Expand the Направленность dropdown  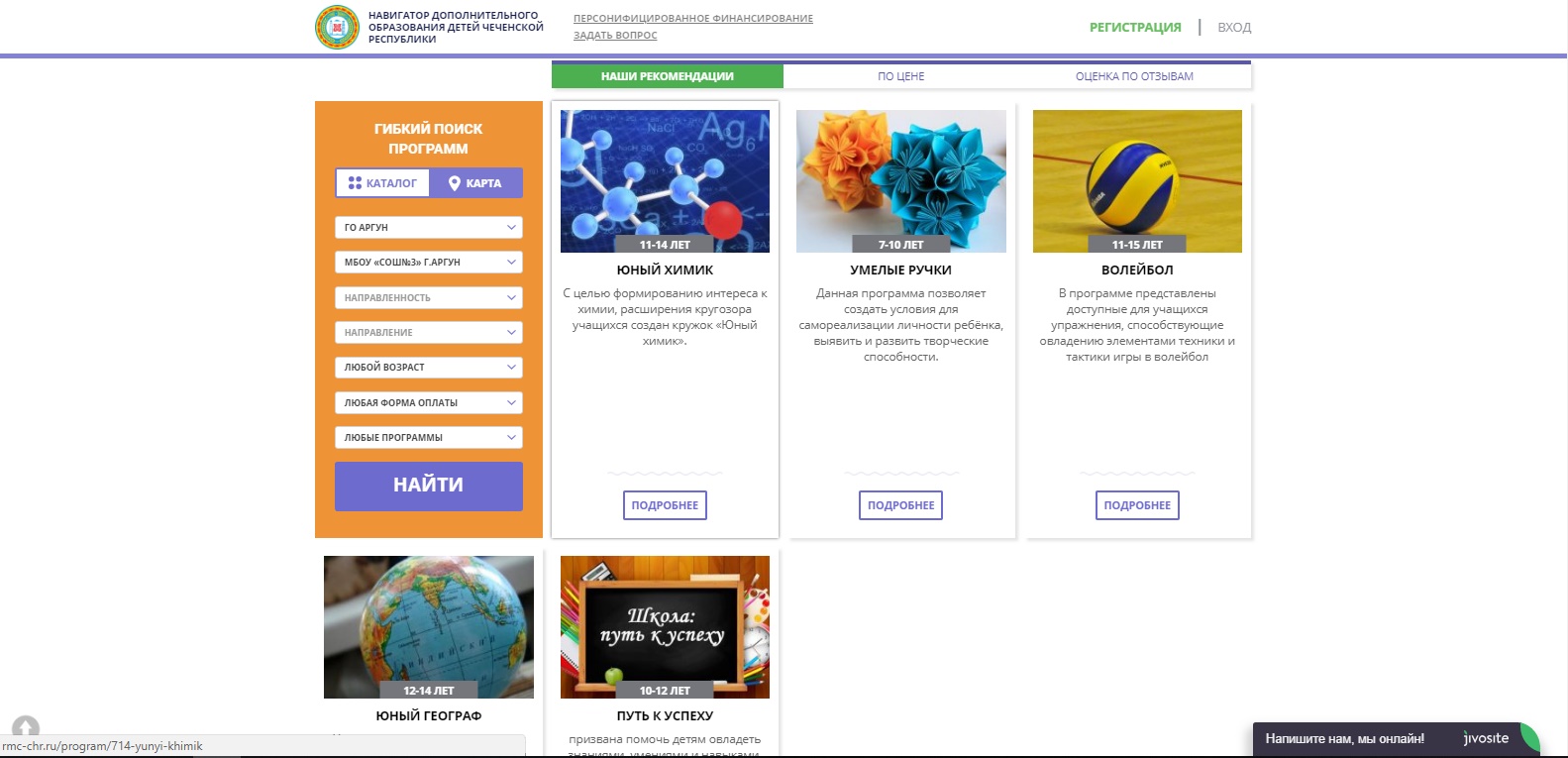[x=428, y=297]
